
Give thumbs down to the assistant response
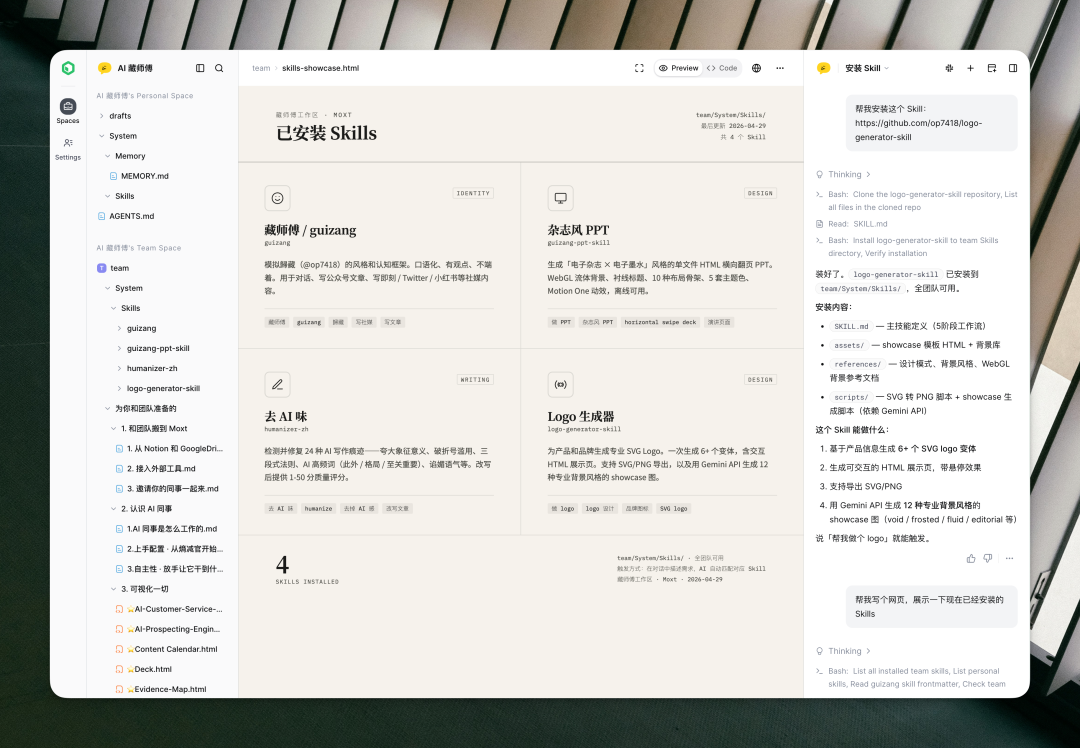[x=988, y=558]
